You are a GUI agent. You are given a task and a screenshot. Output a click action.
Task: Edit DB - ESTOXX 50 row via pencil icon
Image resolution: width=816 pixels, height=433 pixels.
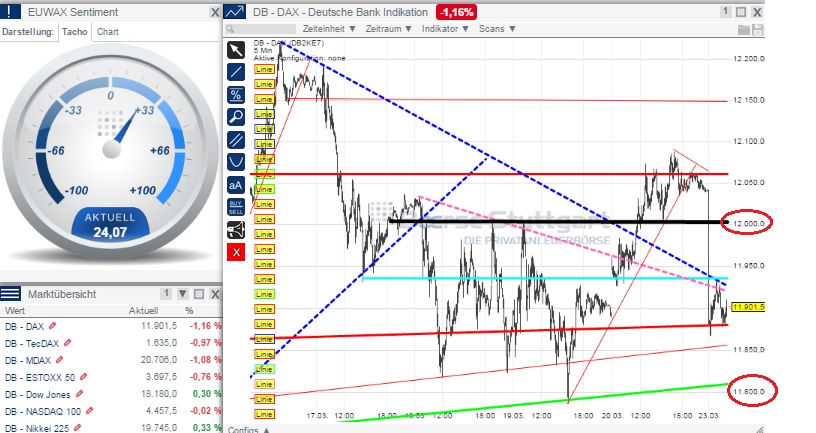(83, 377)
